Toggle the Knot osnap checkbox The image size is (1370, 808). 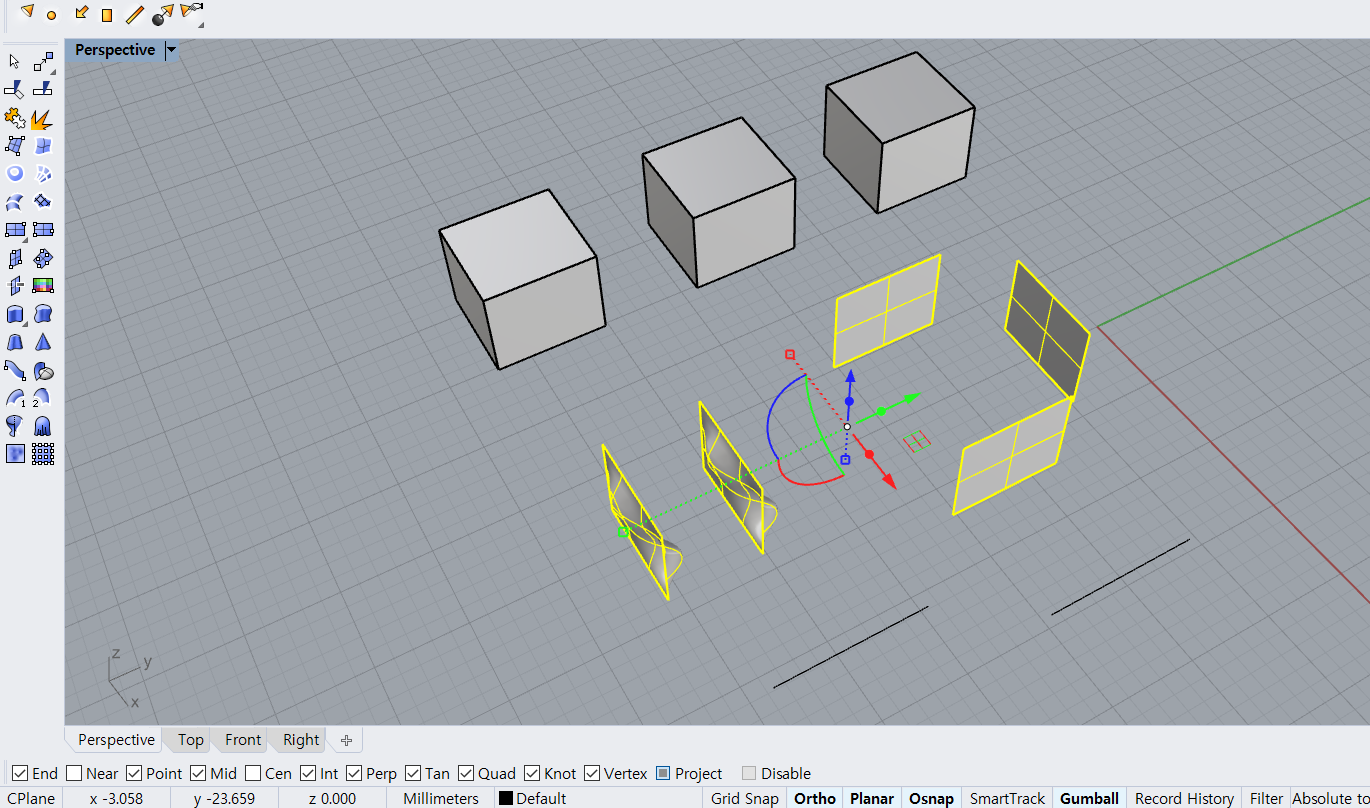(531, 773)
